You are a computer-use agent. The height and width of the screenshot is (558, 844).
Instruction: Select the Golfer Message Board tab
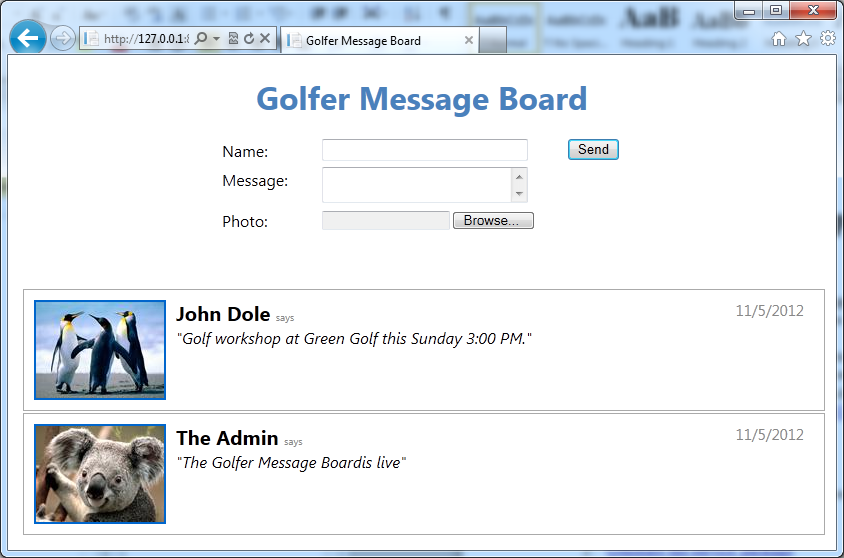[x=379, y=40]
